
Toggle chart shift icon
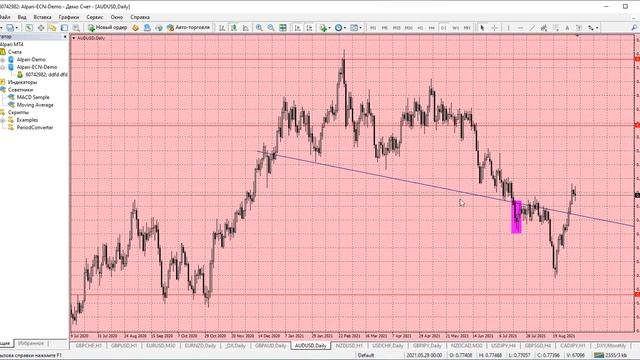tap(309, 28)
